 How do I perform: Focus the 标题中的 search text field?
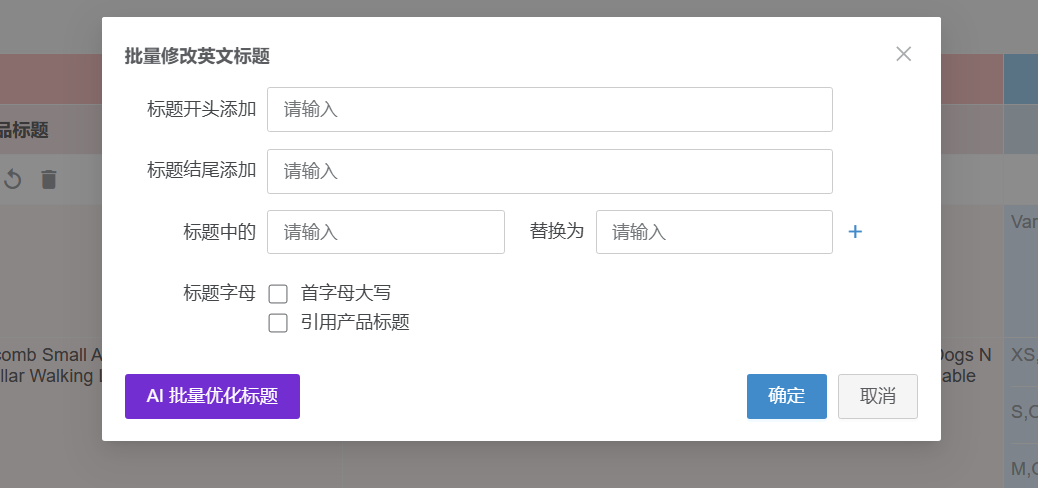(x=386, y=232)
